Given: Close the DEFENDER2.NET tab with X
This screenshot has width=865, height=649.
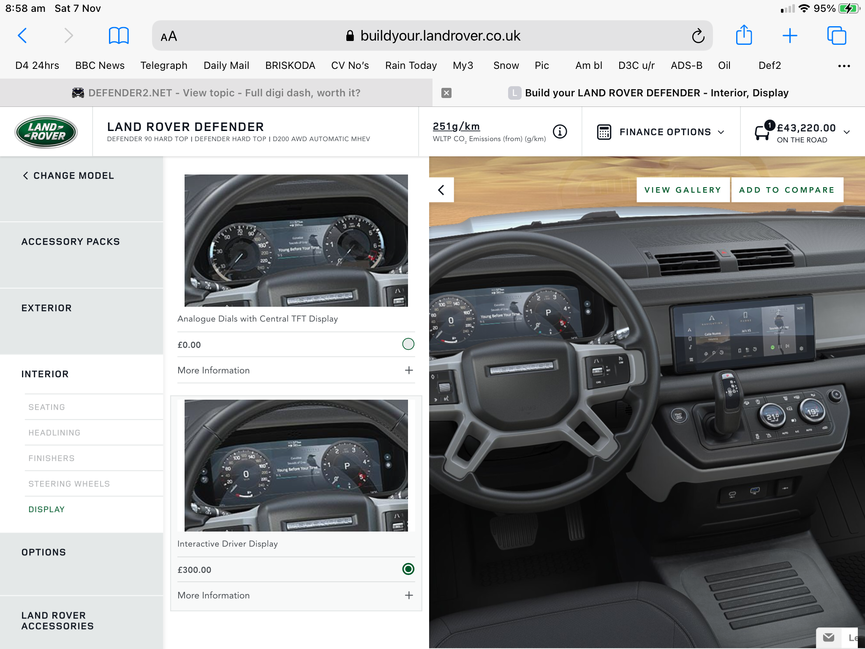Looking at the screenshot, I should coord(446,93).
